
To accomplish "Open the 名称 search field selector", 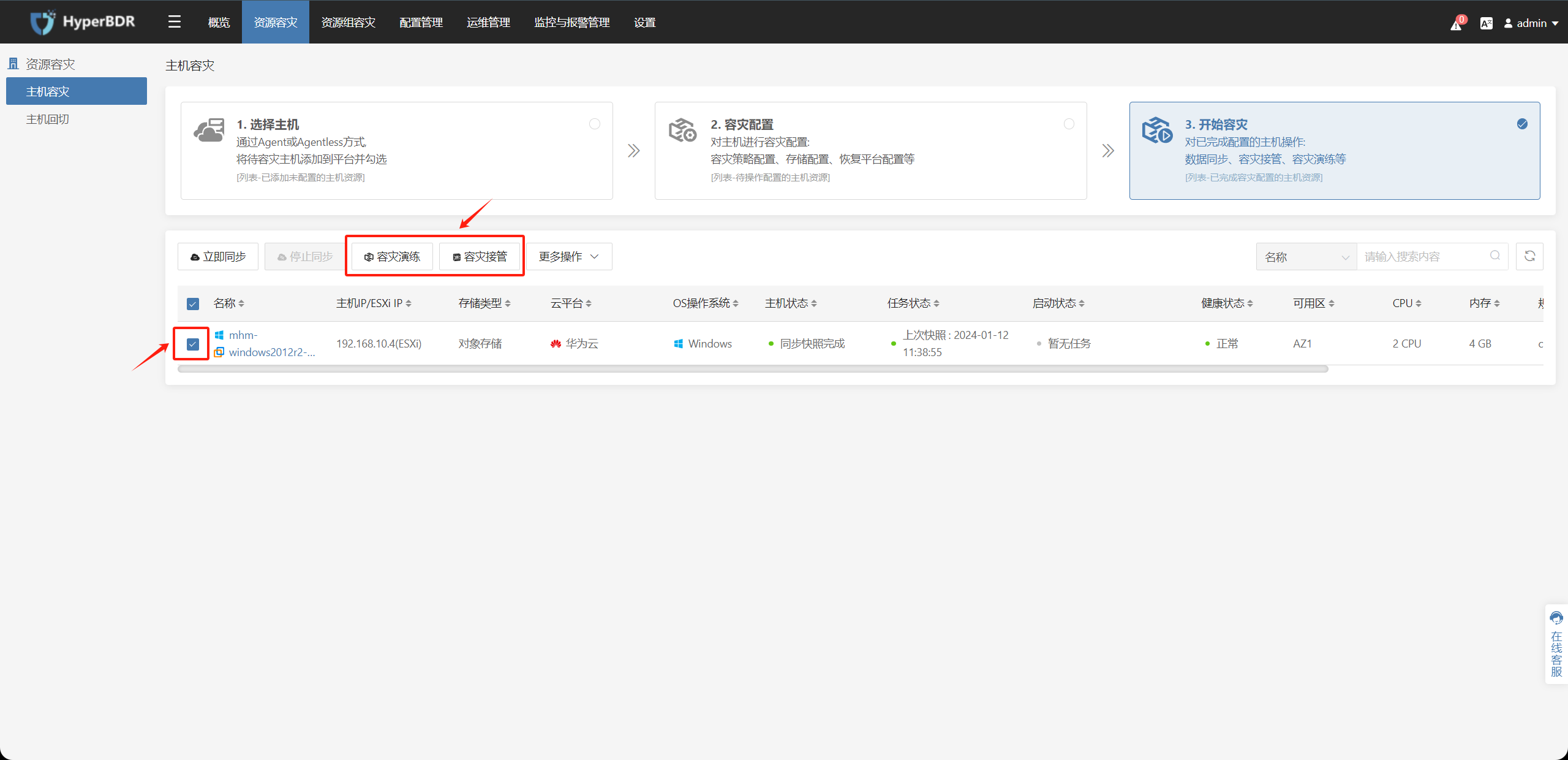I will tap(1306, 256).
